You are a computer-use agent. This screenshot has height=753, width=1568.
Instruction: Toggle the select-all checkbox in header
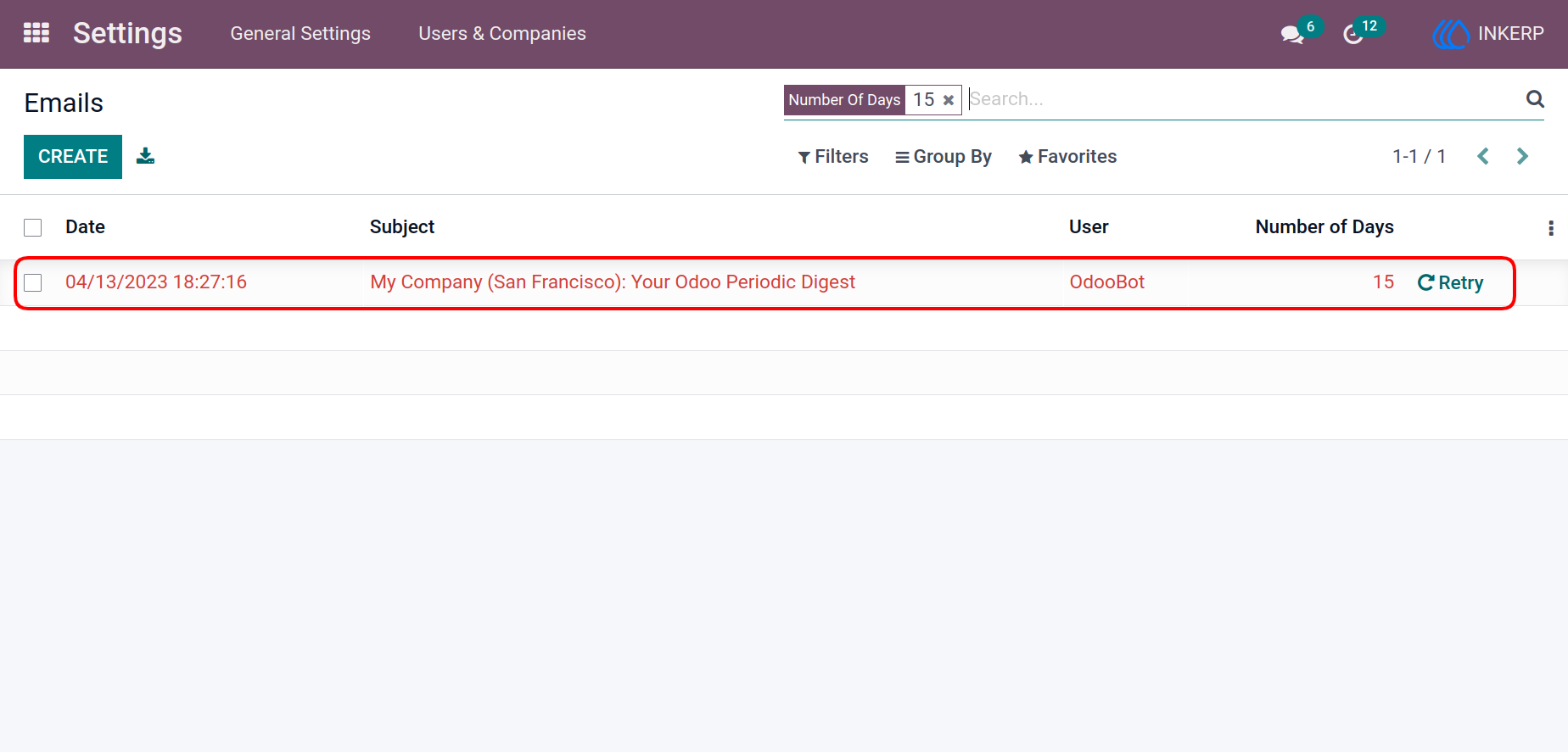[x=33, y=227]
